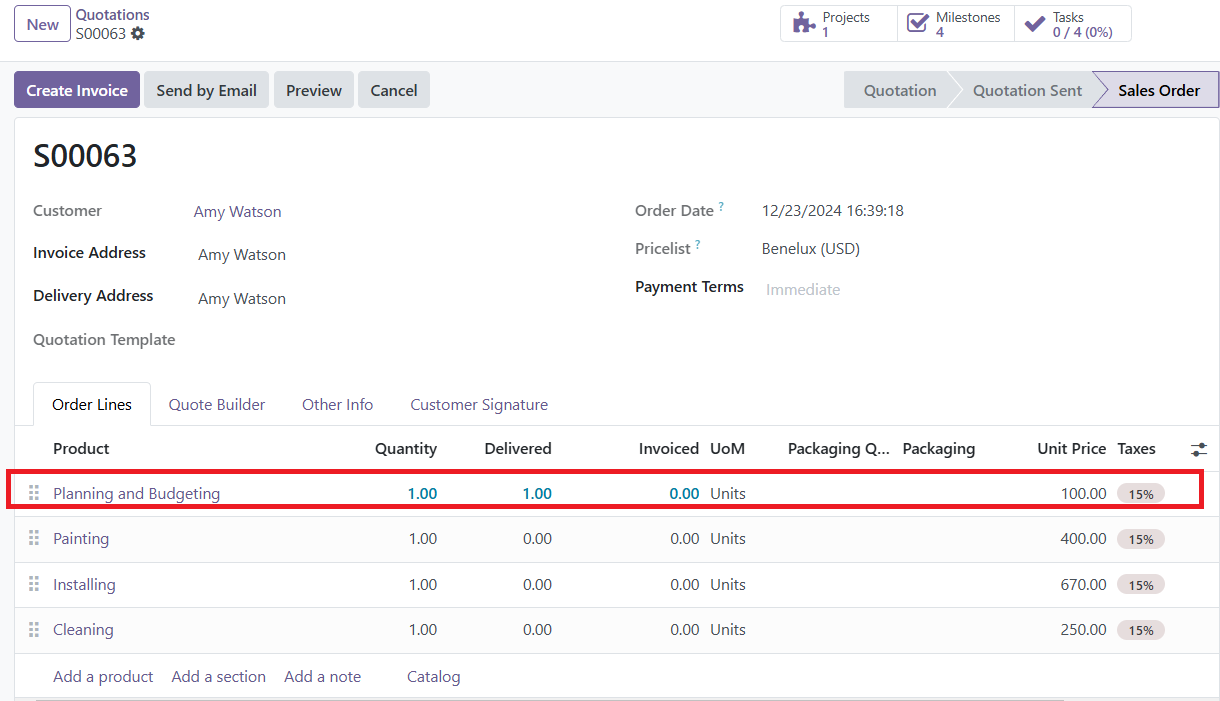Grab the Cleaning row drag handle

(34, 629)
